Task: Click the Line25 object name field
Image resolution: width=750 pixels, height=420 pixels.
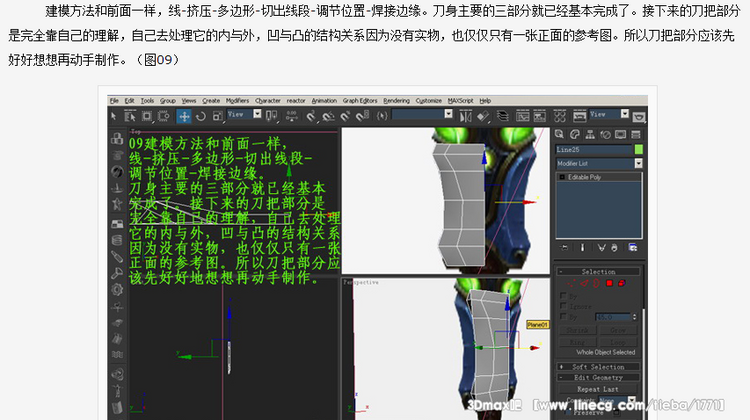Action: tap(594, 150)
